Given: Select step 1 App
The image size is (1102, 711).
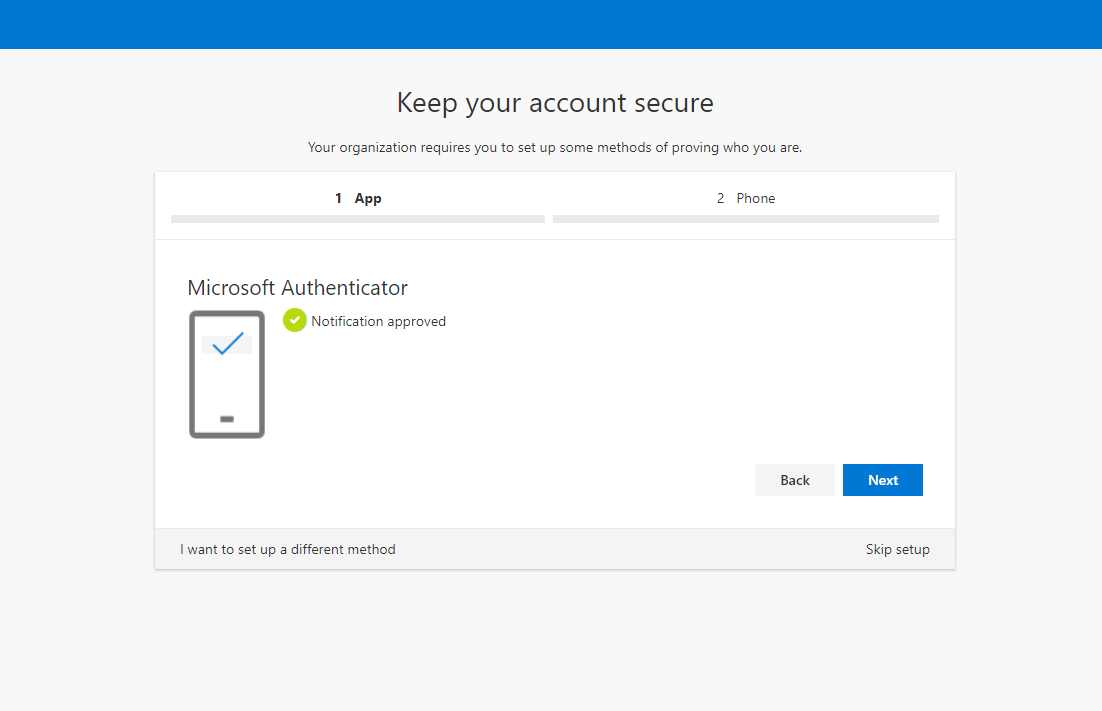Looking at the screenshot, I should point(358,198).
